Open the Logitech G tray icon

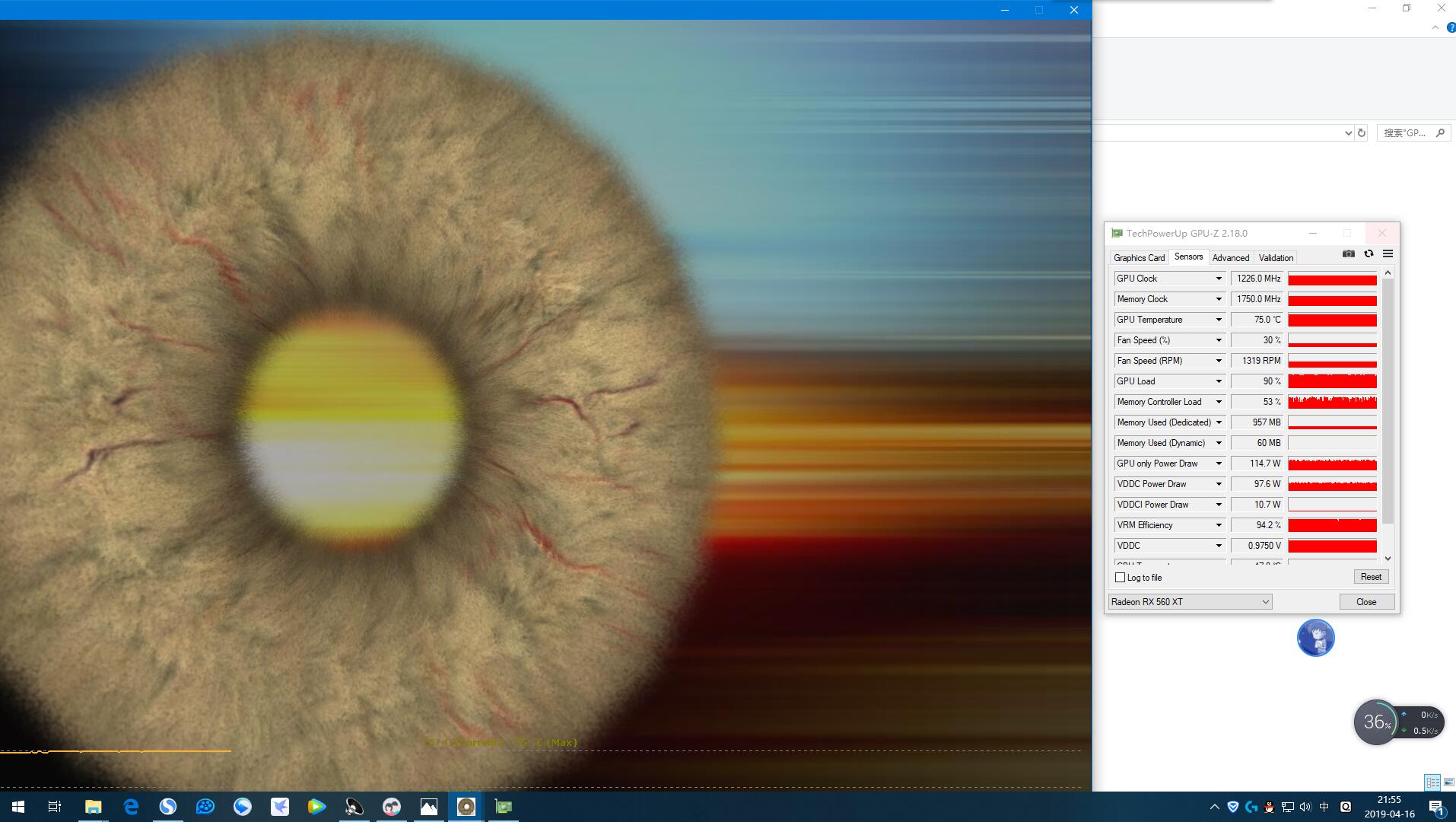(1251, 807)
